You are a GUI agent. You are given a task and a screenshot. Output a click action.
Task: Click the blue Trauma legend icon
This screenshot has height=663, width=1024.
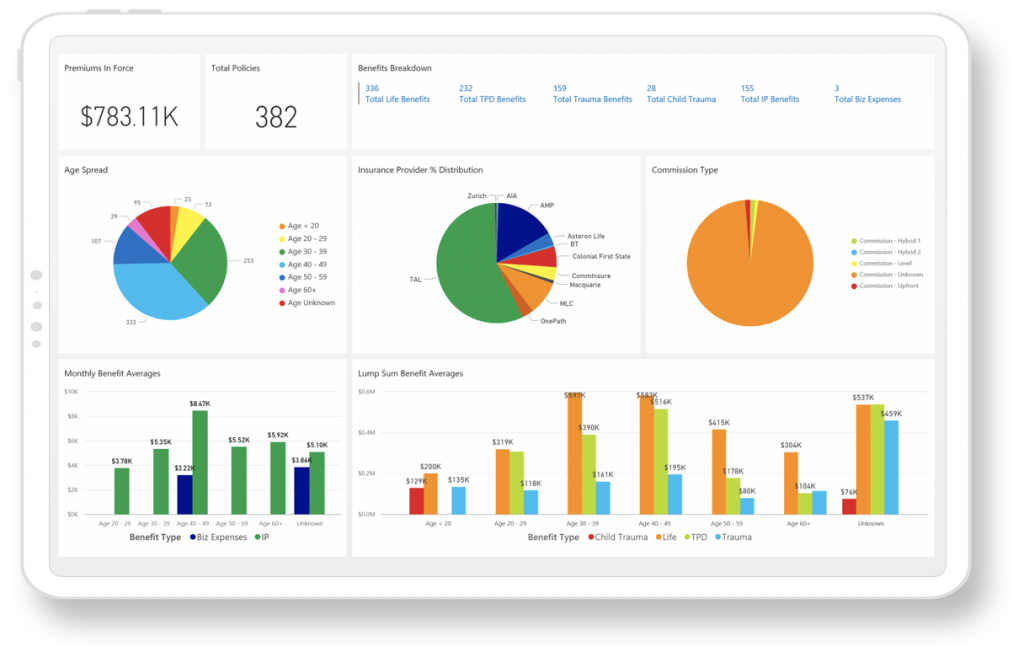coord(716,536)
